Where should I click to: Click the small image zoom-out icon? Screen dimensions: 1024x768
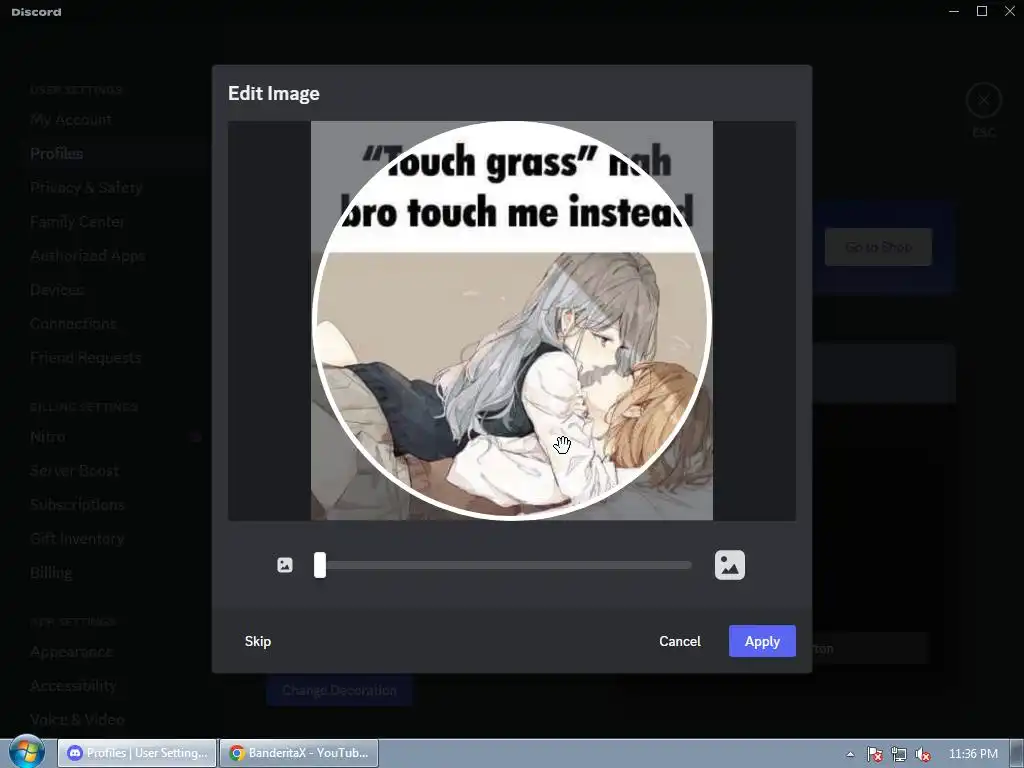[x=285, y=565]
